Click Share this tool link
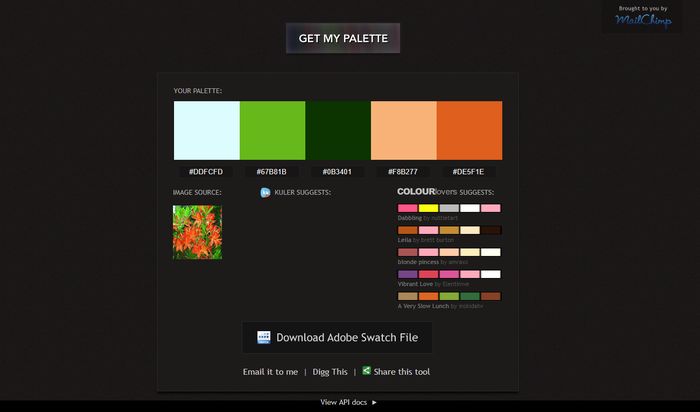 coord(402,372)
